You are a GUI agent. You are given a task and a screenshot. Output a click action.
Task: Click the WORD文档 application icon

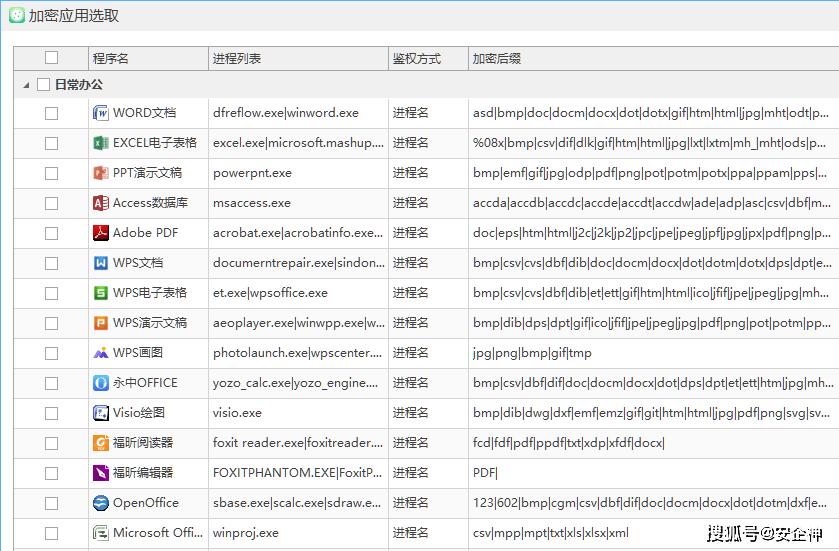point(100,113)
